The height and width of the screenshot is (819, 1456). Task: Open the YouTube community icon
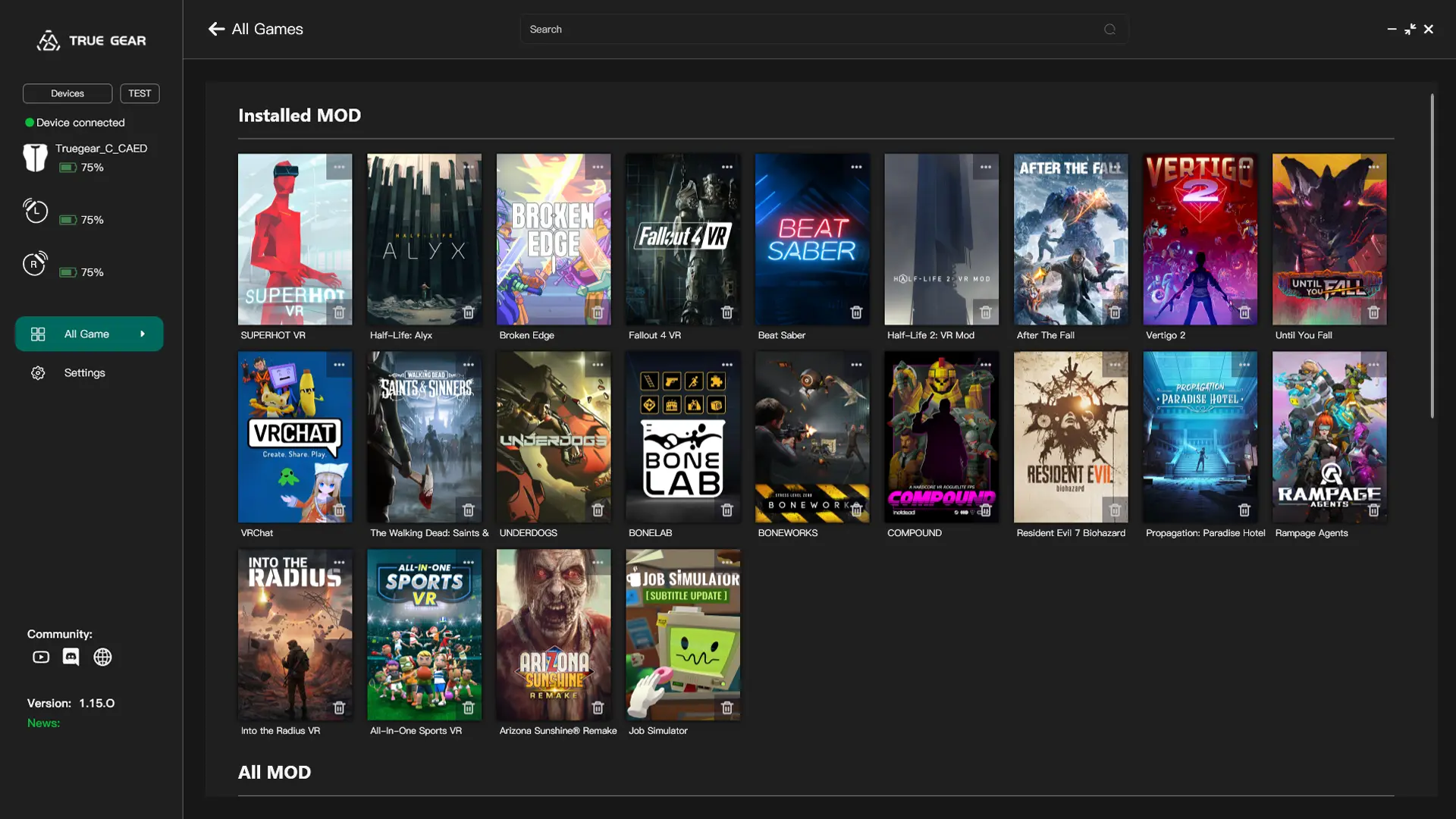pos(41,657)
